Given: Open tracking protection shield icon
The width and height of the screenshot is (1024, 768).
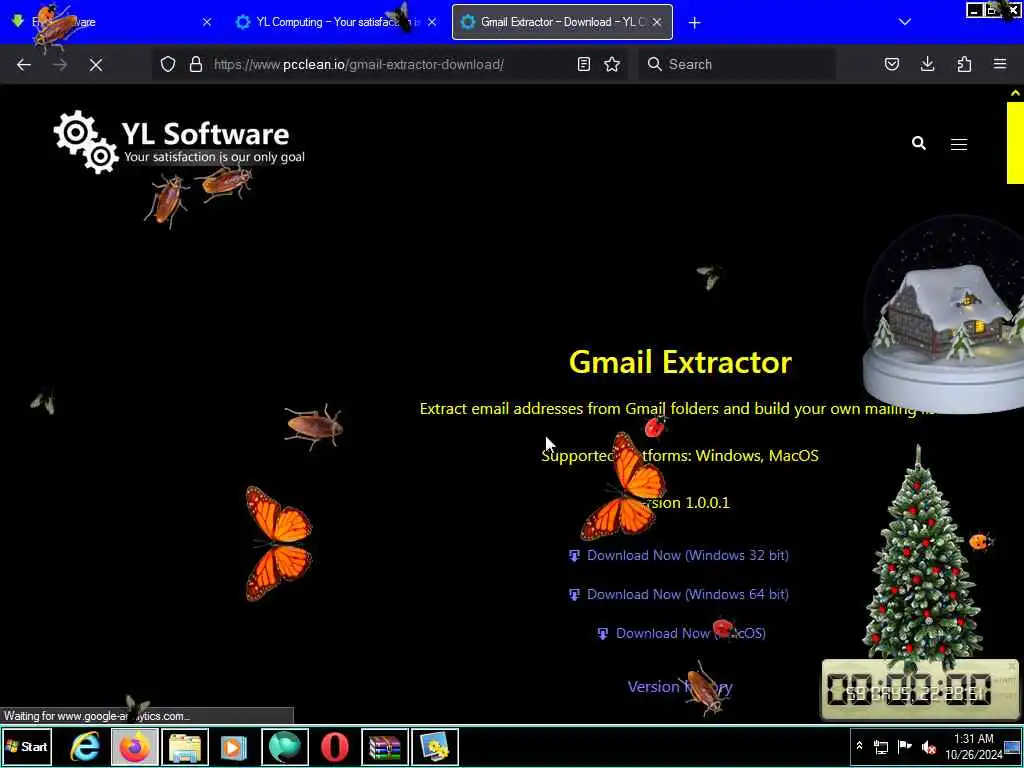Looking at the screenshot, I should point(168,64).
